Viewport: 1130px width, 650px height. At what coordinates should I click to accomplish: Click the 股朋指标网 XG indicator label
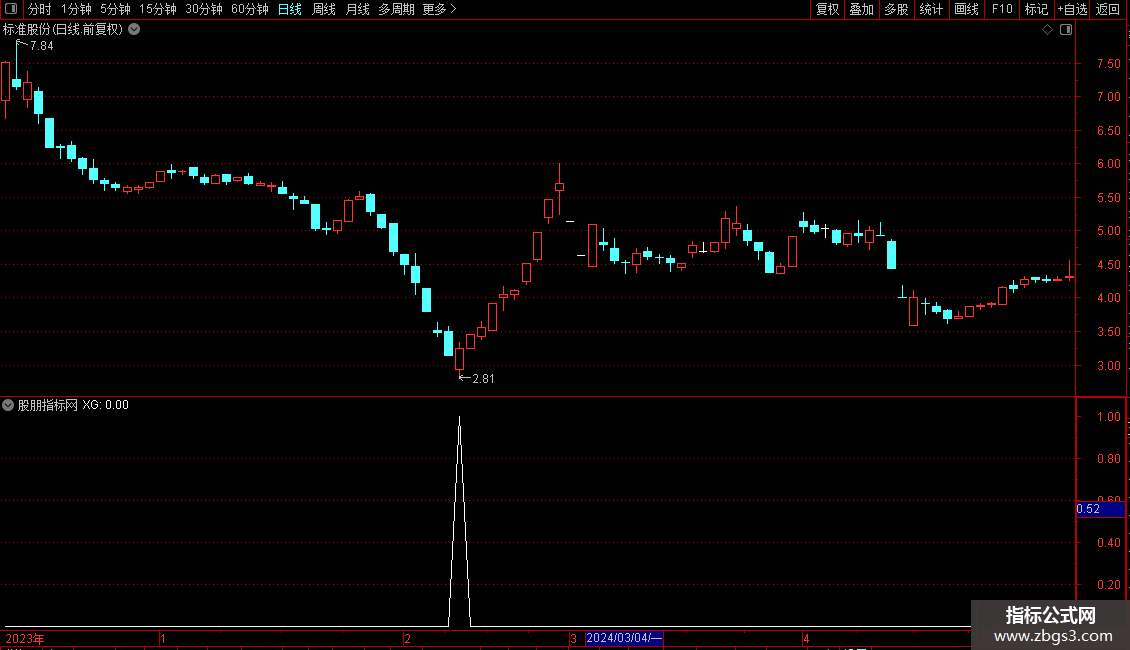click(x=73, y=405)
